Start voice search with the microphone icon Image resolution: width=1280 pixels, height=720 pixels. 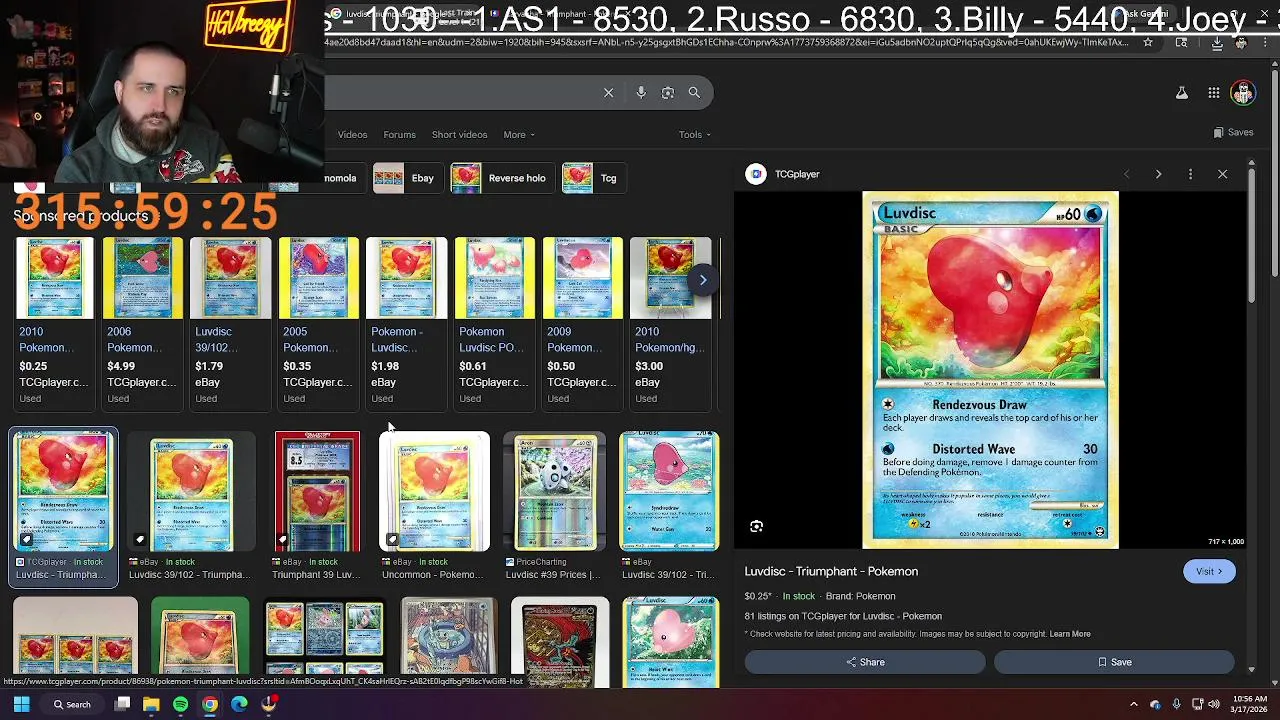click(x=641, y=92)
